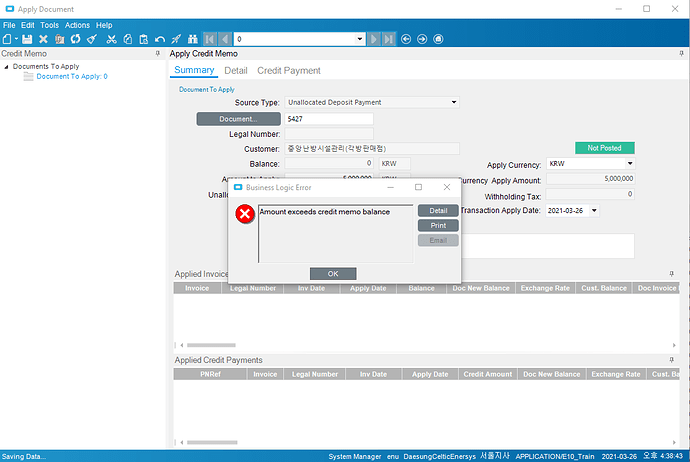
Task: Open search with binoculars icon
Action: (x=193, y=39)
